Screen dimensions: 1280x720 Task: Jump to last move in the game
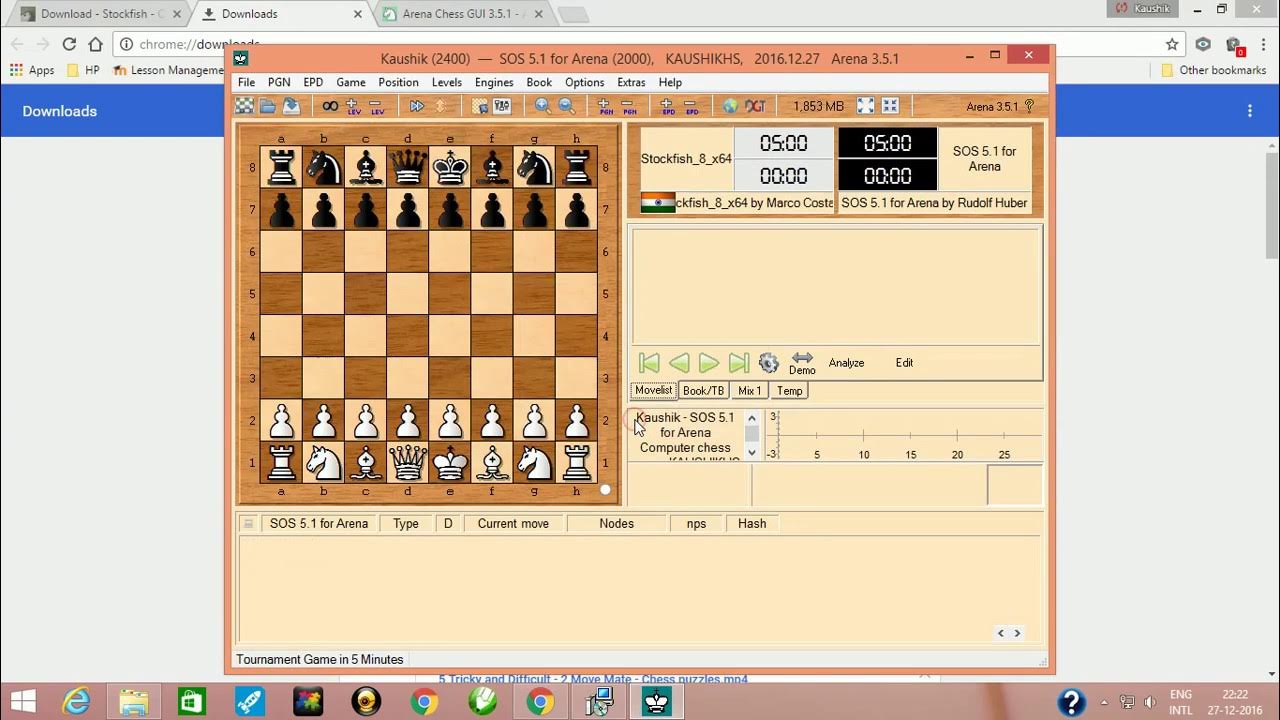pos(739,363)
